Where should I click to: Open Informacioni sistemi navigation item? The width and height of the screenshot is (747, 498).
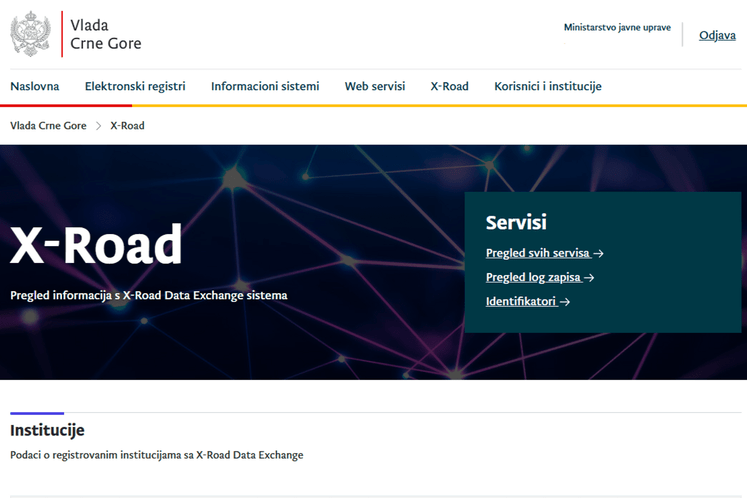click(x=265, y=86)
